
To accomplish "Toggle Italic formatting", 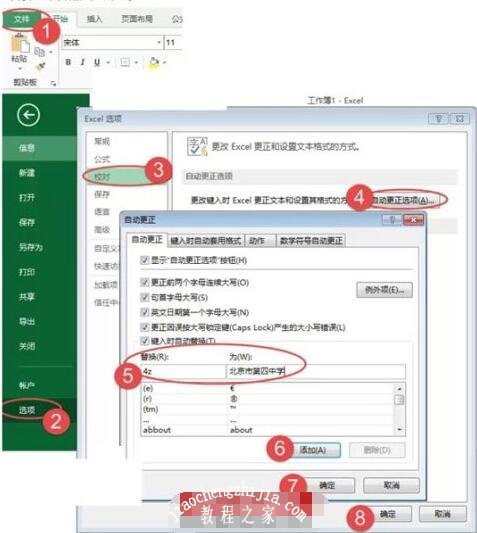I will tap(83, 62).
